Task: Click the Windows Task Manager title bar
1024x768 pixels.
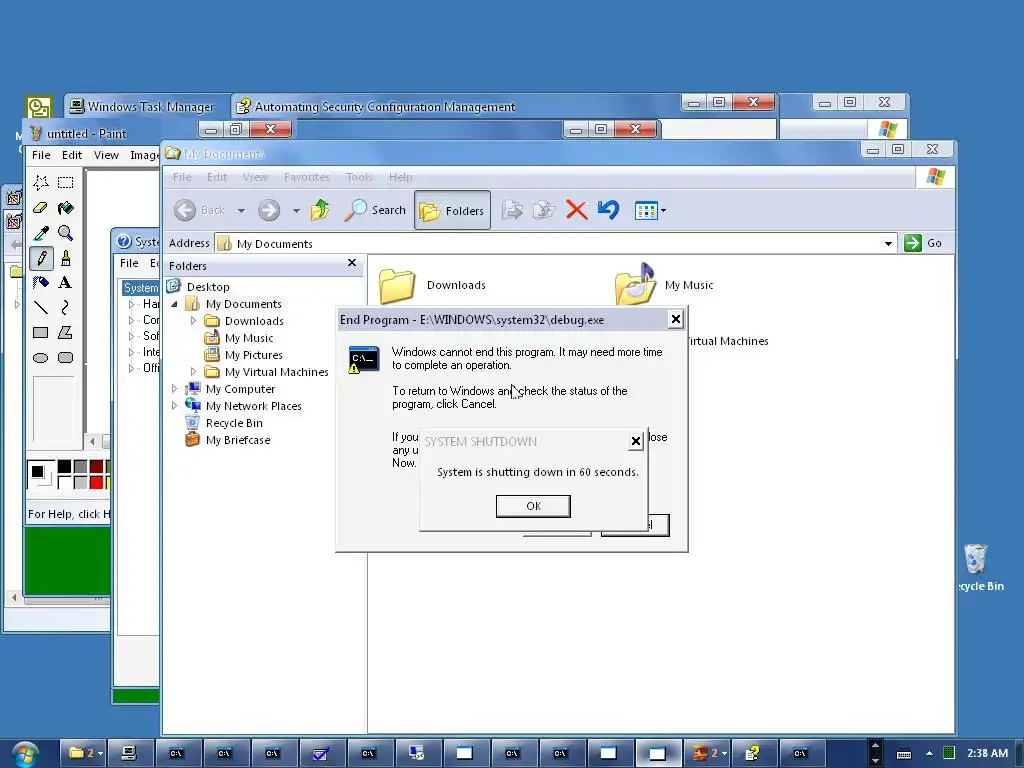Action: 147,106
